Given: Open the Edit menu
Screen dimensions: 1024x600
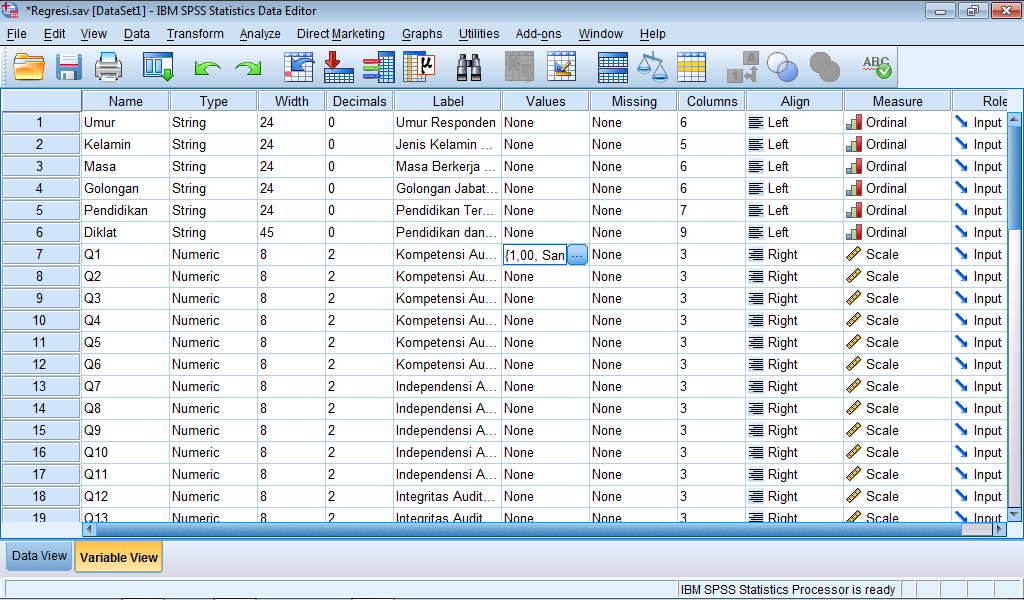Looking at the screenshot, I should (54, 34).
